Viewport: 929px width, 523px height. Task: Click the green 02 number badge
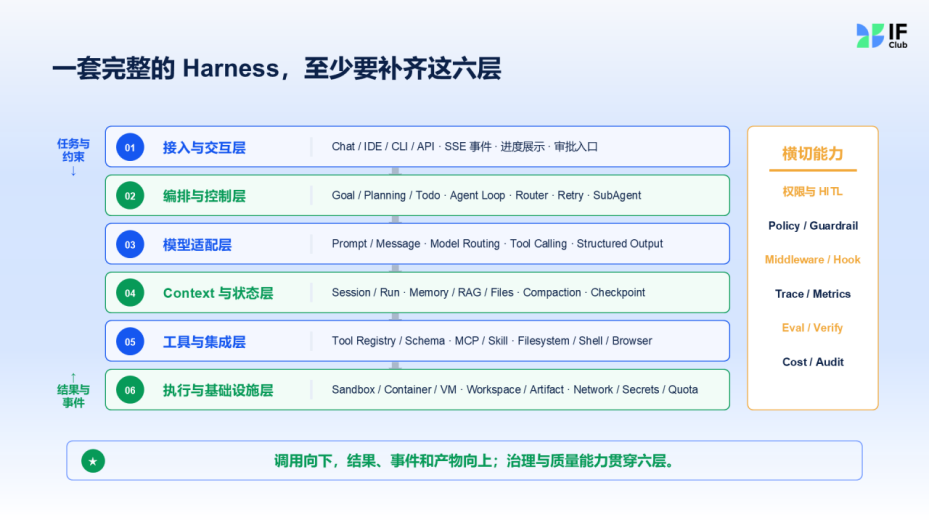coord(130,196)
